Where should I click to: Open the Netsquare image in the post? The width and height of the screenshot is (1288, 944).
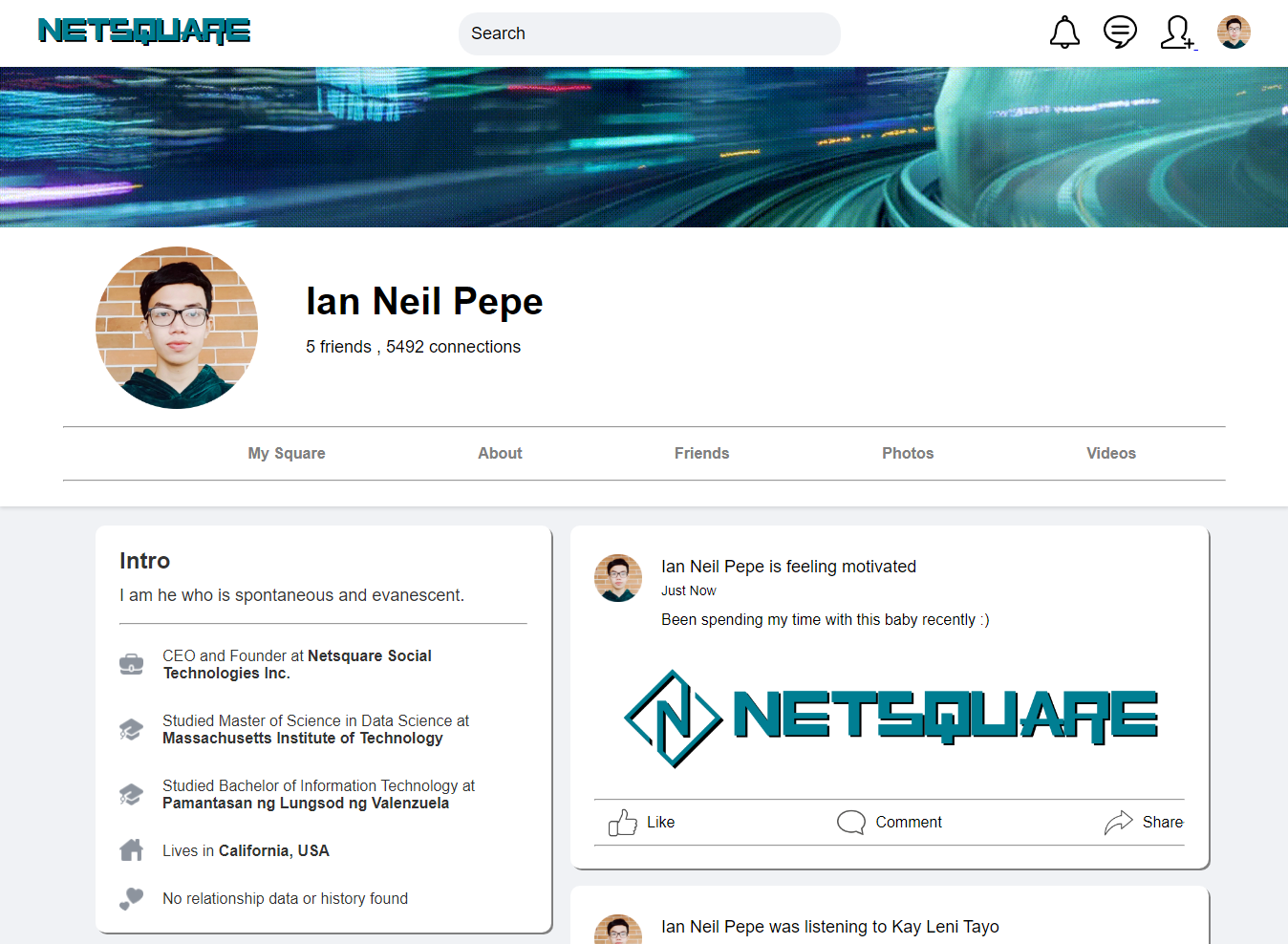[x=890, y=718]
